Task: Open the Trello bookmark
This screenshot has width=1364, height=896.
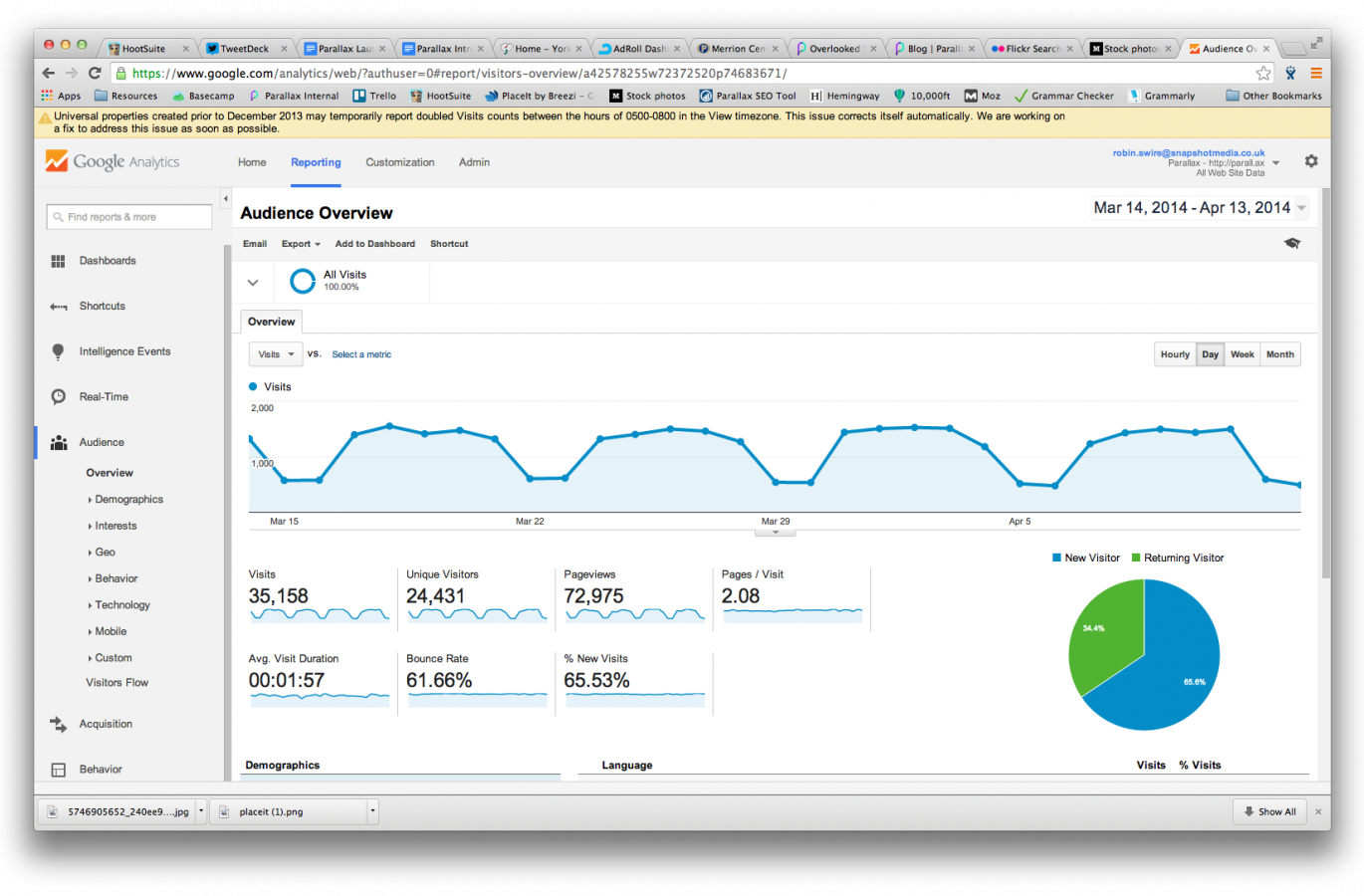Action: 374,96
